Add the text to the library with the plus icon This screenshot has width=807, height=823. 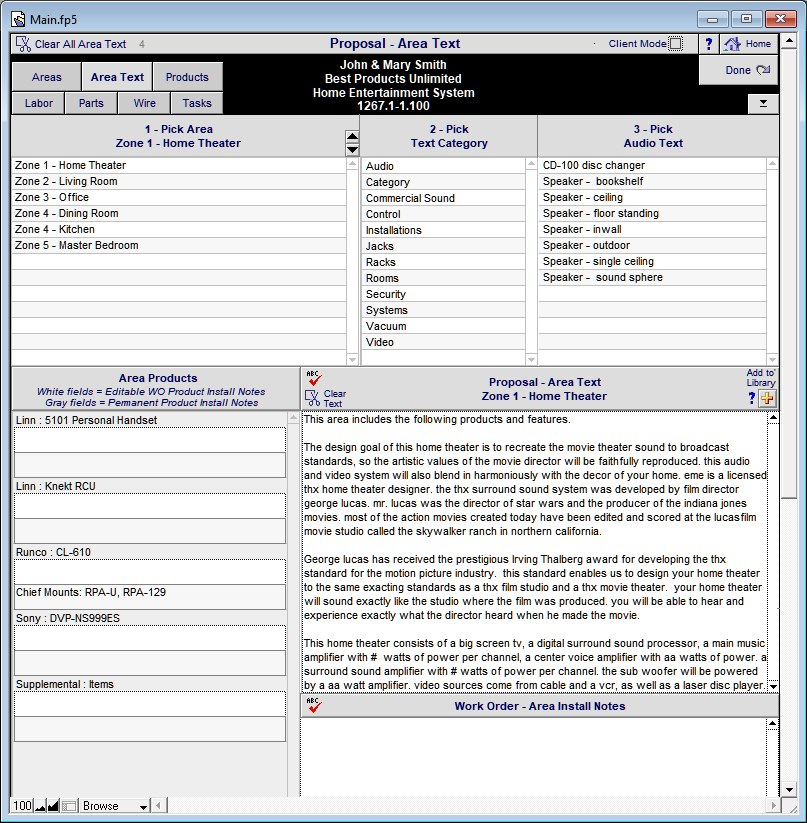pyautogui.click(x=768, y=398)
